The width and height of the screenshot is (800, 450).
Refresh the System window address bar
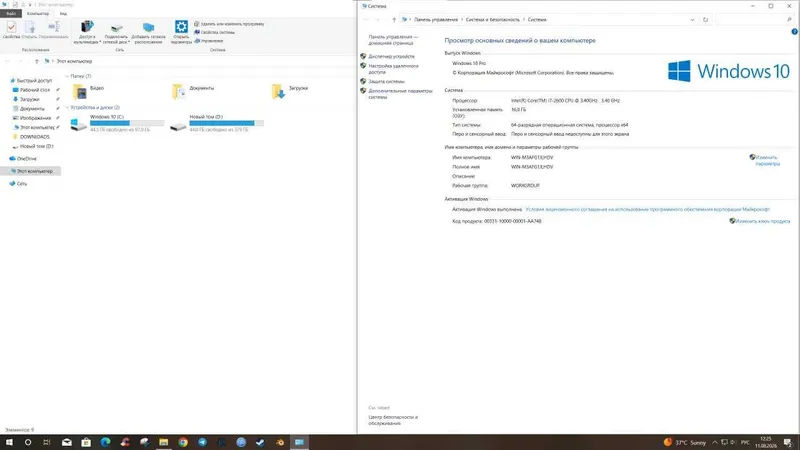tap(706, 20)
